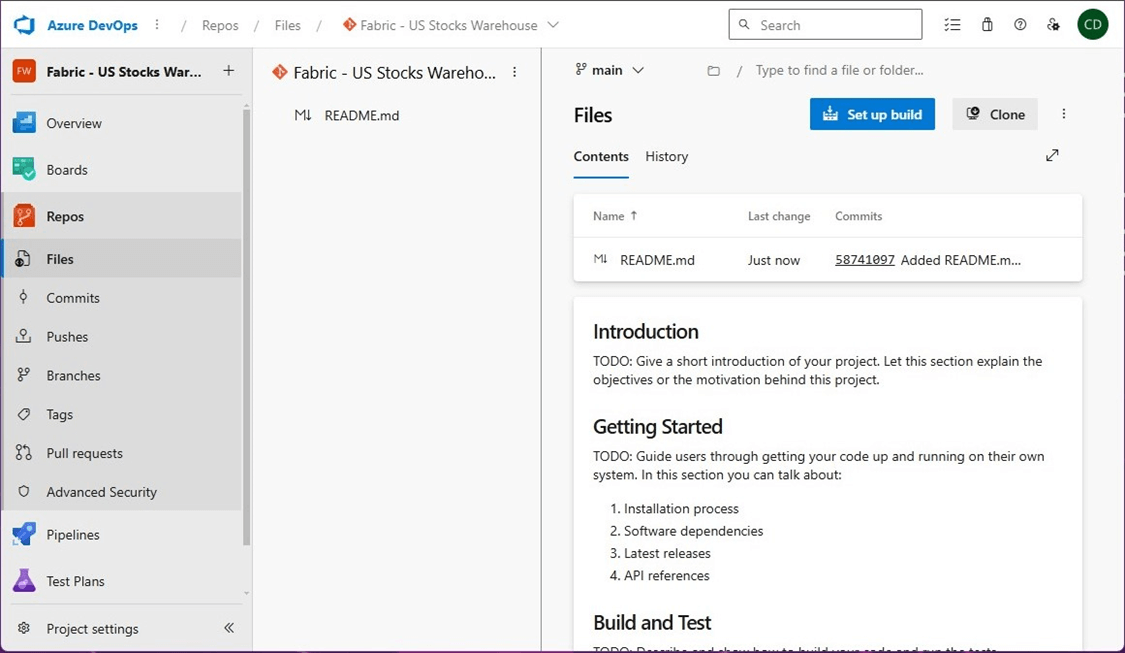1125x653 pixels.
Task: Open commit 58741097 link
Action: (x=865, y=260)
